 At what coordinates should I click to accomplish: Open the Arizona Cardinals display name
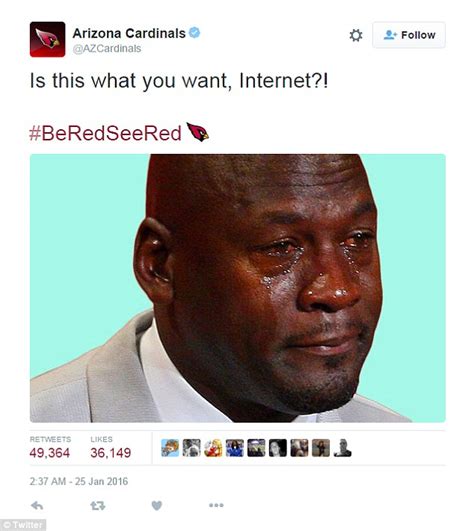129,33
